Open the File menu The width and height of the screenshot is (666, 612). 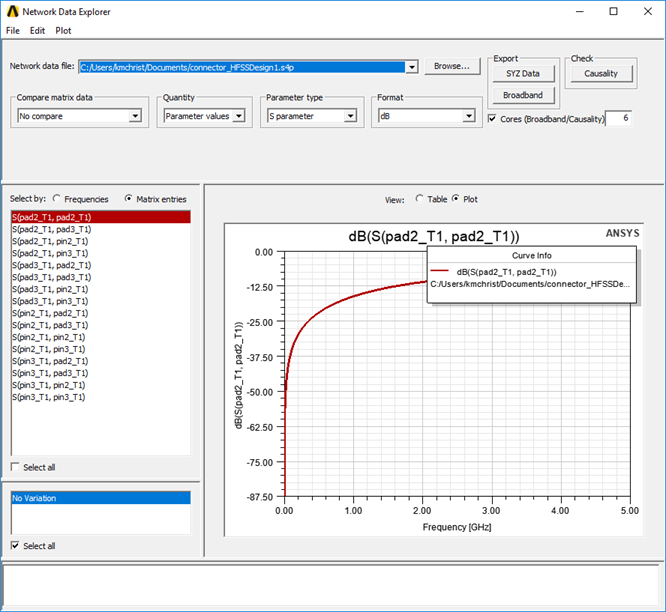click(13, 31)
